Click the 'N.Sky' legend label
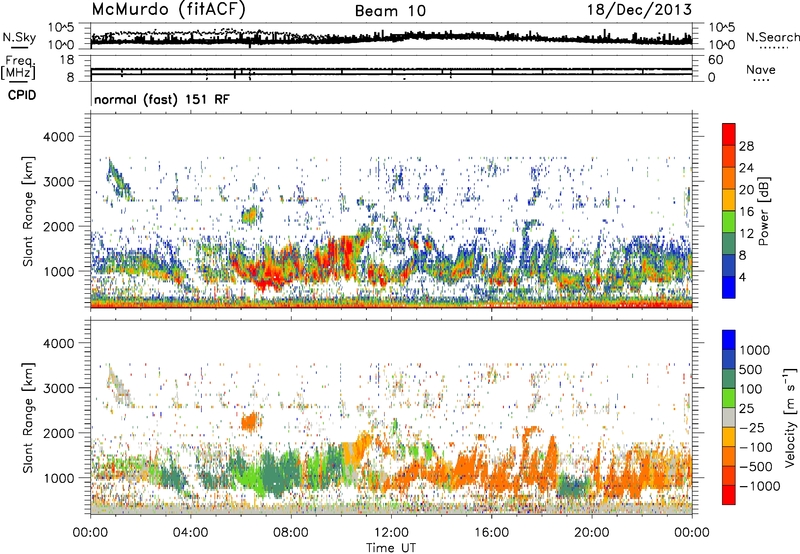Image resolution: width=800 pixels, height=554 pixels. click(x=19, y=37)
